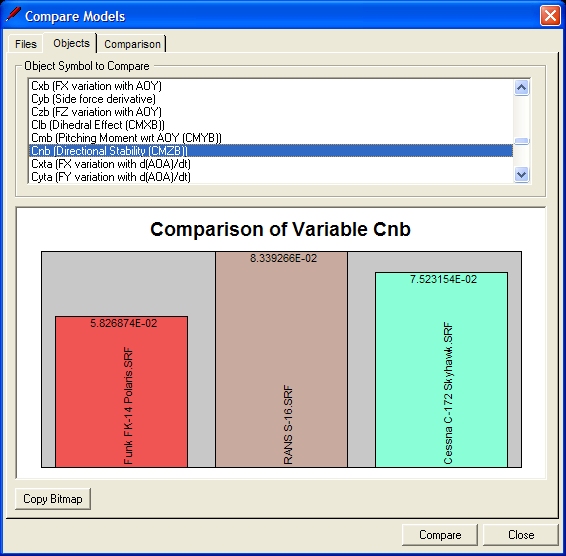This screenshot has width=566, height=556.
Task: Click the Compare Models title bar pen icon
Action: coord(13,15)
